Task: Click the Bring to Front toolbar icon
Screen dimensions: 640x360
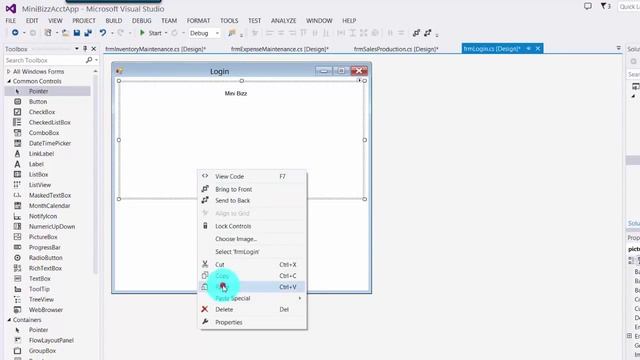Action: 416,33
